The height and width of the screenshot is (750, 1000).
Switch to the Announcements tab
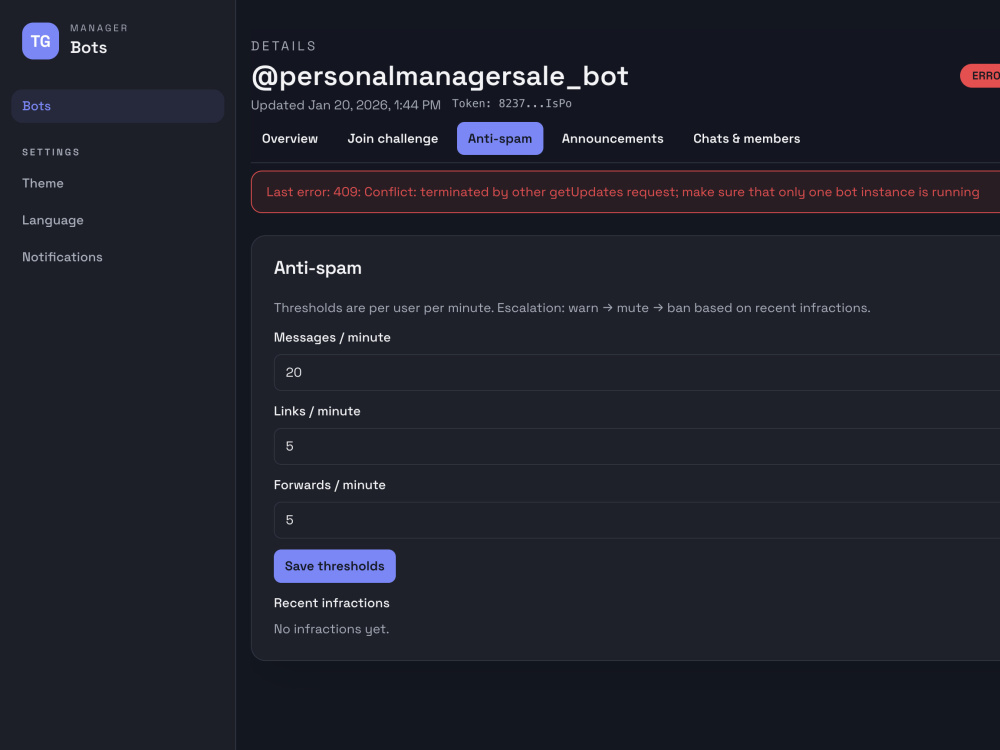pos(612,138)
